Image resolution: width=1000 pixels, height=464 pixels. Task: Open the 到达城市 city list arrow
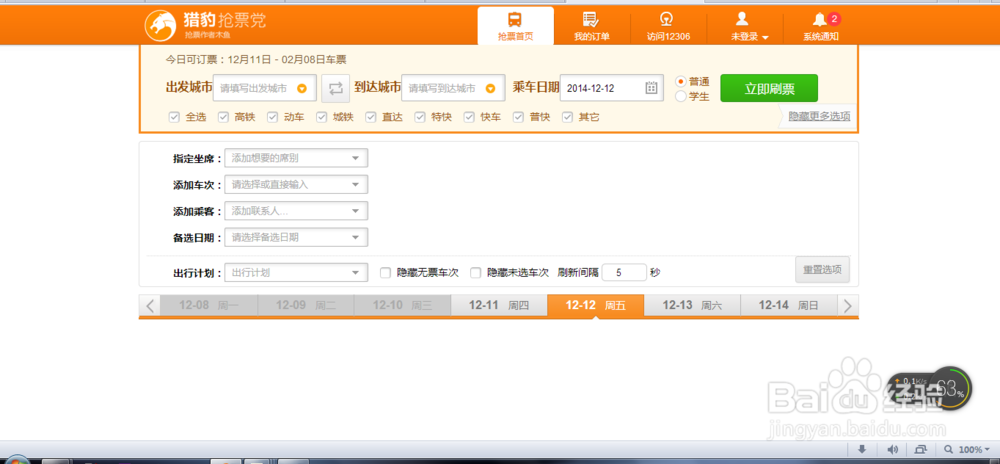(x=490, y=89)
